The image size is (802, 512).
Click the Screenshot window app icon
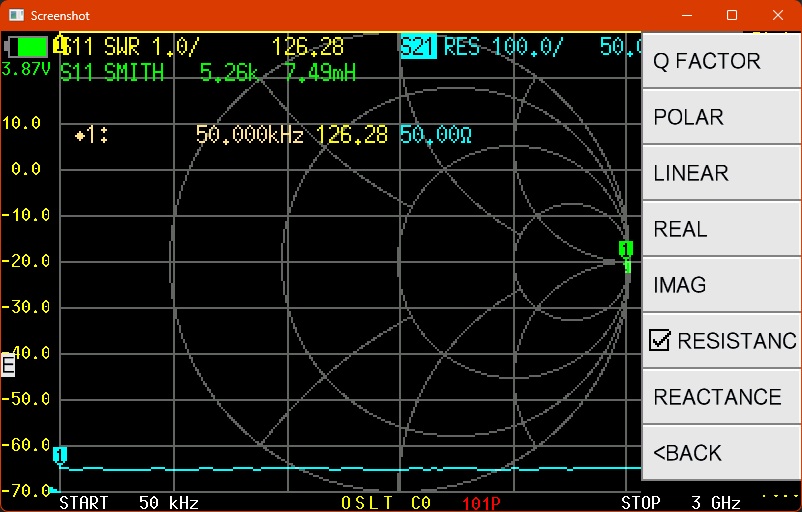click(15, 16)
